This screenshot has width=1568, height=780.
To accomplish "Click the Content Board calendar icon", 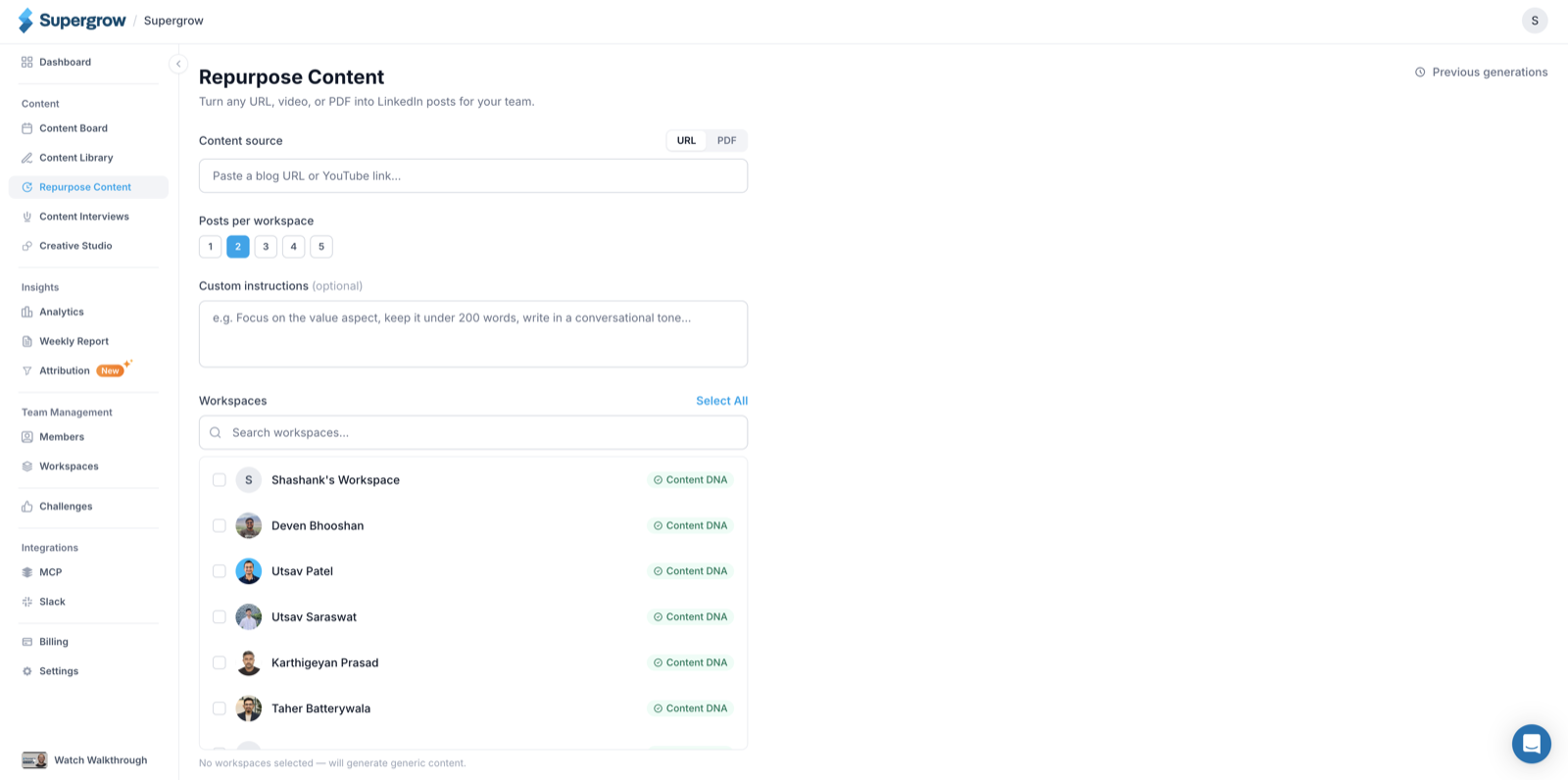I will coord(27,128).
